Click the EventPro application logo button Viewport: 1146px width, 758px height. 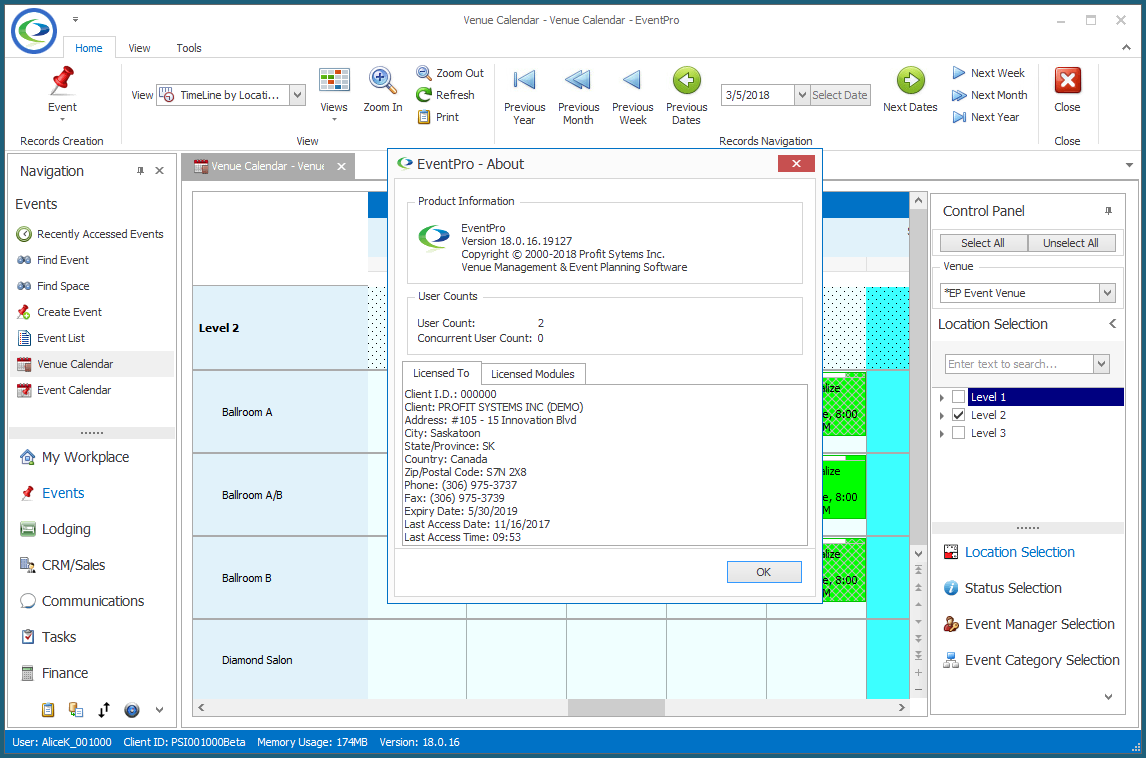tap(34, 31)
